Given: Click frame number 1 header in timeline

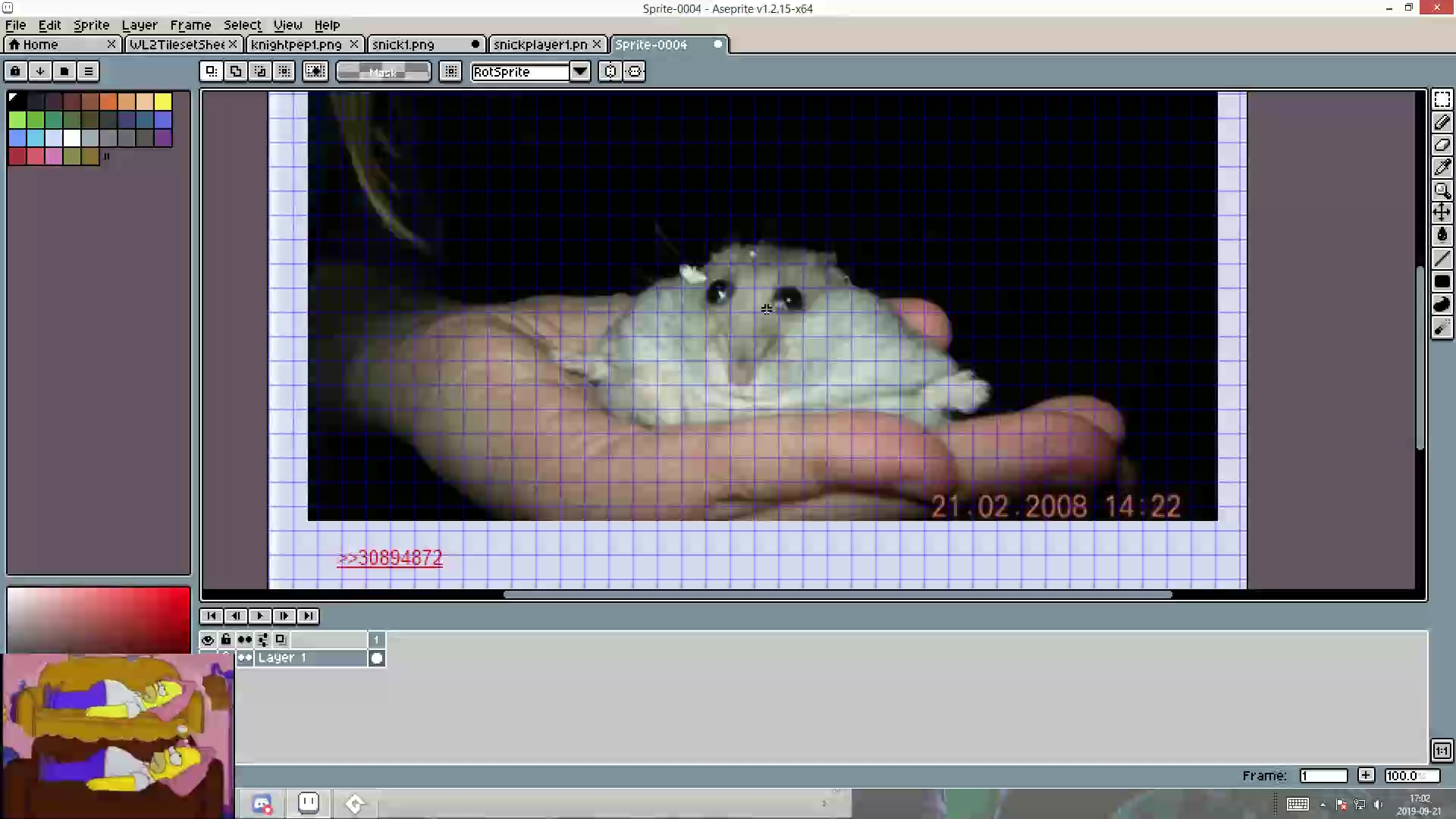Looking at the screenshot, I should 377,640.
